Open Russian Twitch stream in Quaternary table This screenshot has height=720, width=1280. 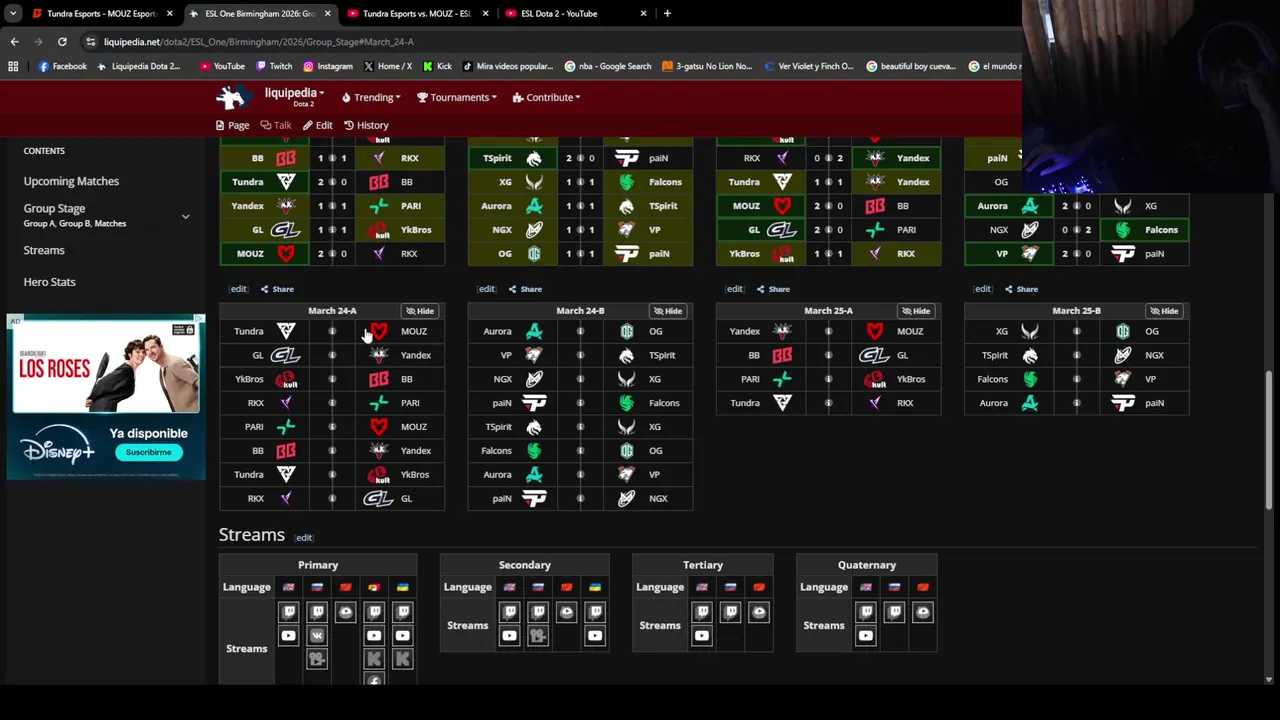894,611
